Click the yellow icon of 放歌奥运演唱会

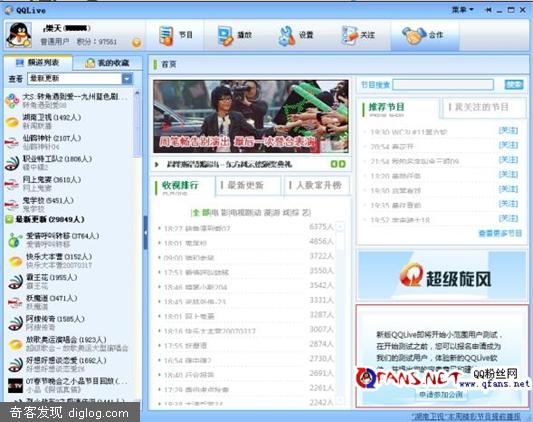click(15, 344)
